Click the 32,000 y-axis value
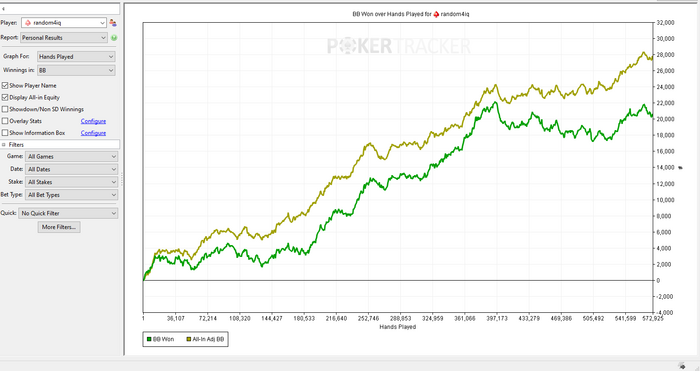The width and height of the screenshot is (700, 371). [665, 22]
